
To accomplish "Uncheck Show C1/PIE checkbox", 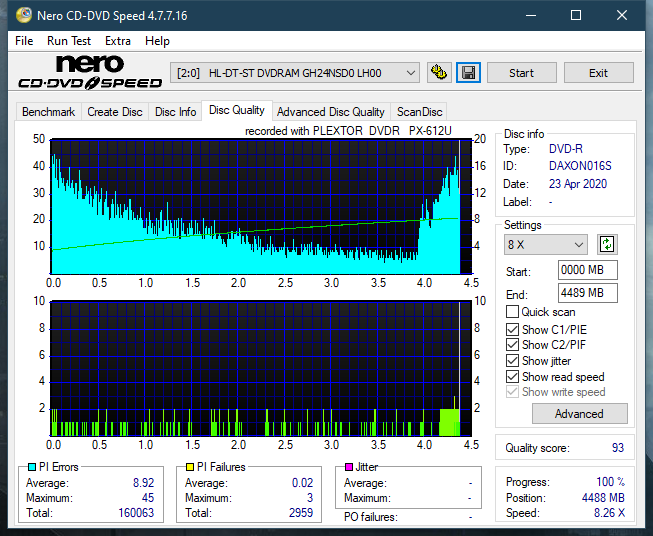I will click(x=512, y=329).
